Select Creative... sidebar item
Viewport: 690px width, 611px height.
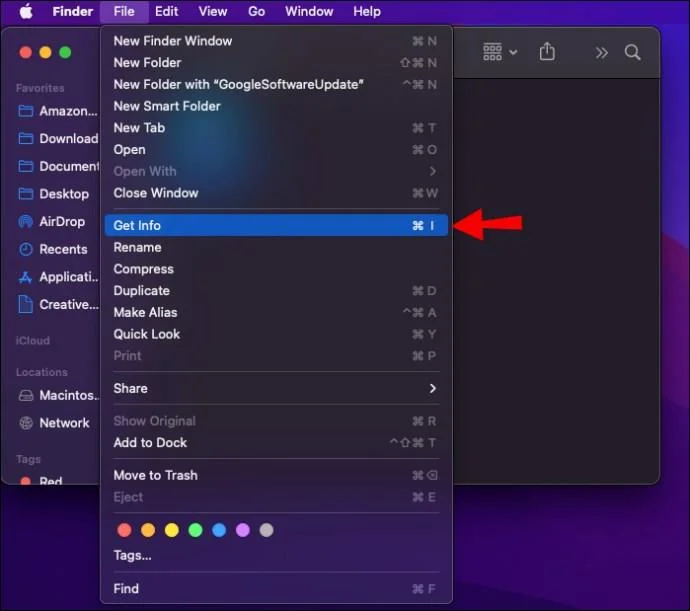pos(57,304)
